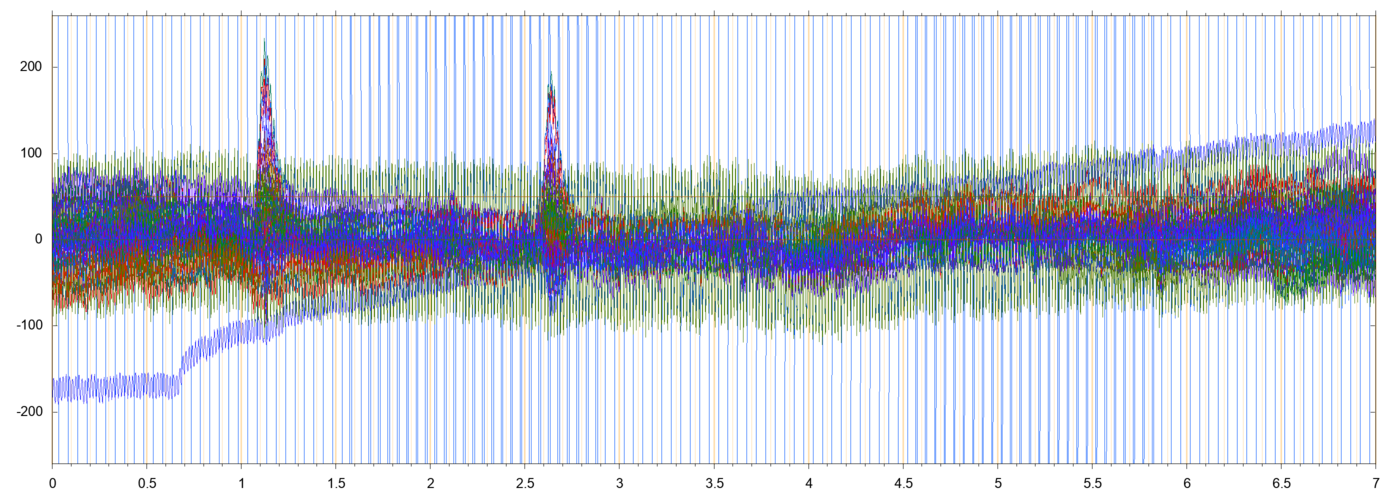Click the x-axis label 7
Screen dimensions: 1400x500
pos(1376,482)
